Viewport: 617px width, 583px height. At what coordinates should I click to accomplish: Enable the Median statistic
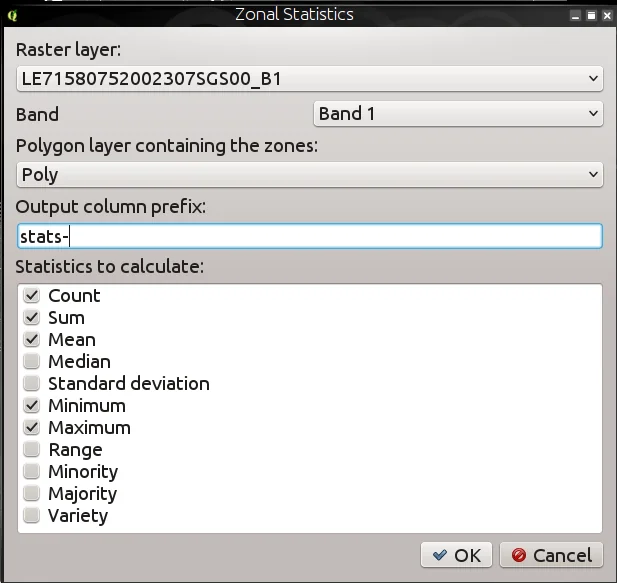(x=32, y=362)
